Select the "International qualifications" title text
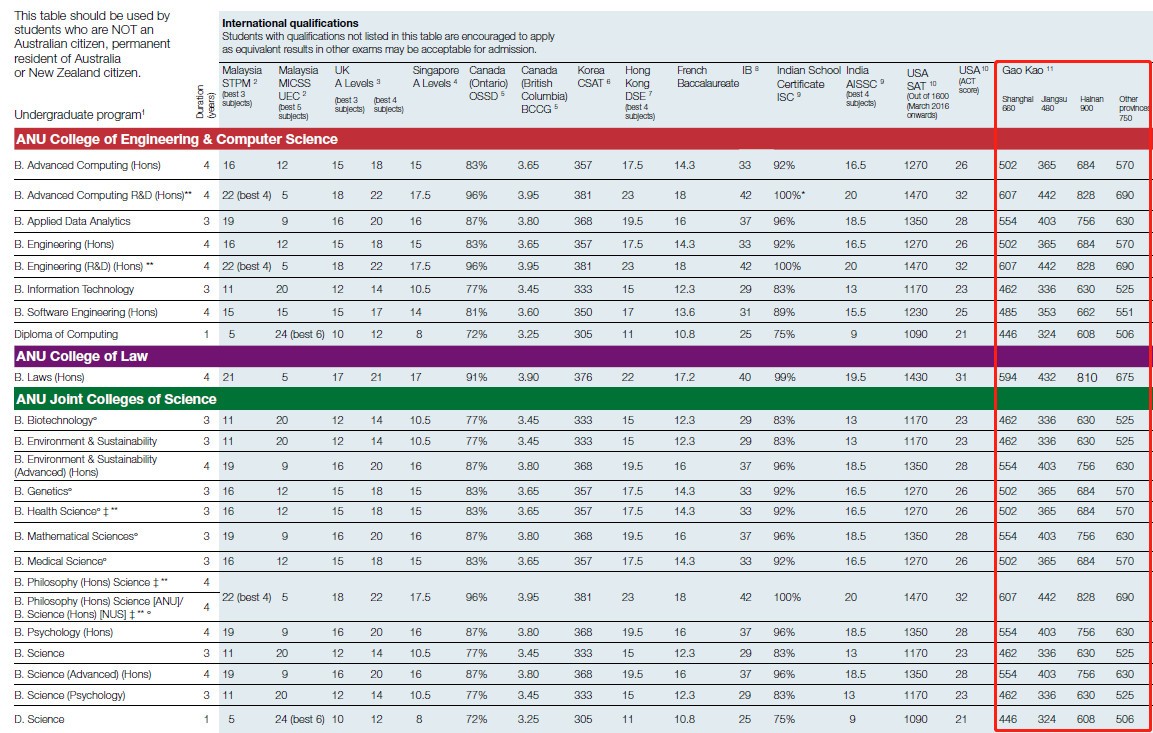The height and width of the screenshot is (733, 1153). click(290, 24)
